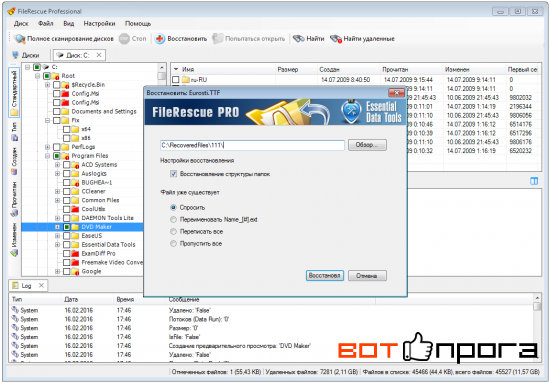Sort file list by Размер column
The width and height of the screenshot is (550, 383).
[x=296, y=69]
